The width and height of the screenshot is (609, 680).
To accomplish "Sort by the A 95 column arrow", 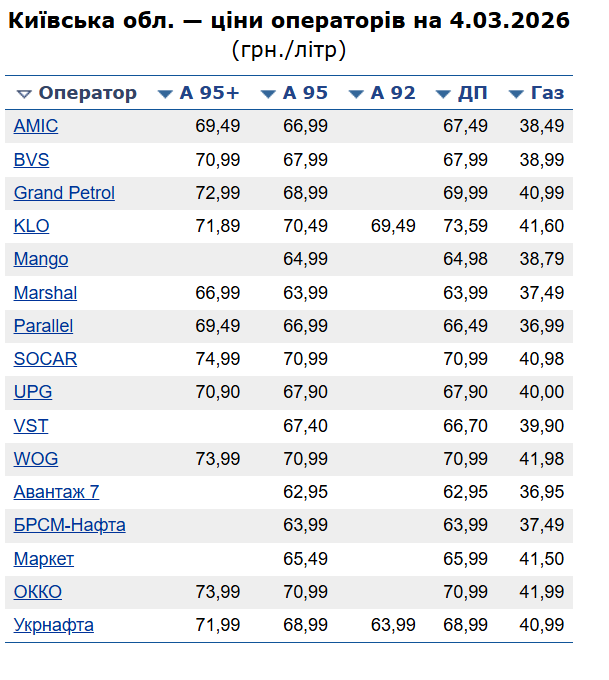I will point(267,94).
